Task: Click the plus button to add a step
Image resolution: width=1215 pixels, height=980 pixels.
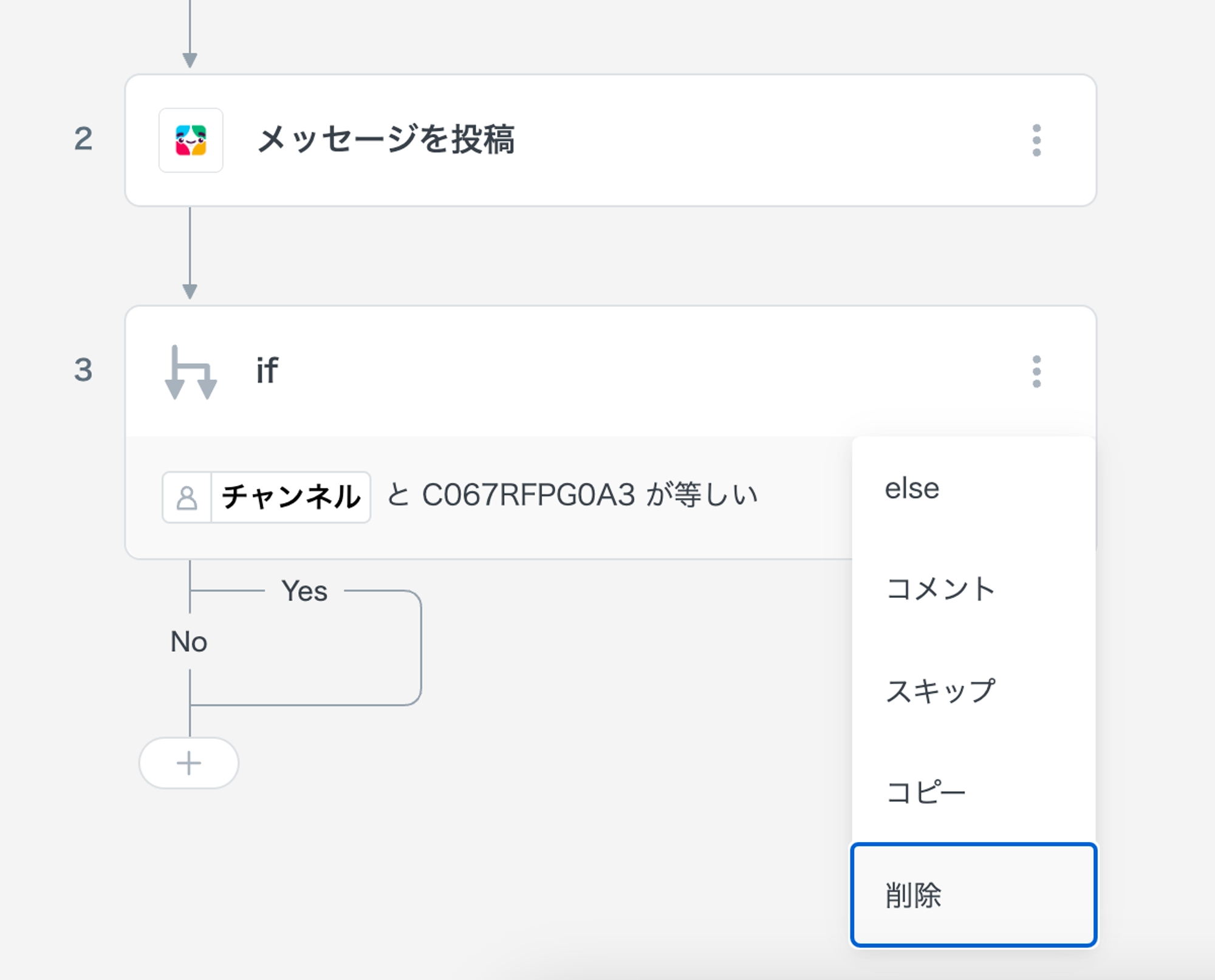Action: click(x=189, y=763)
